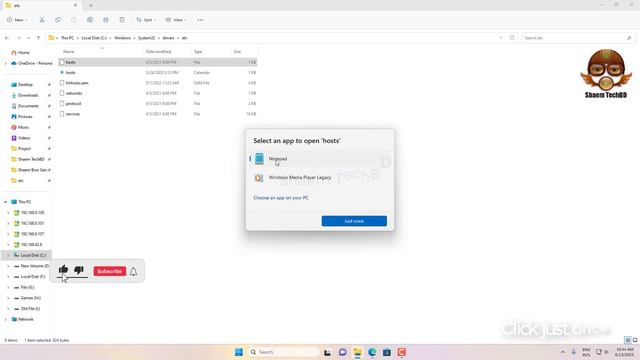Click This PC in the address breadcrumb

coord(67,38)
